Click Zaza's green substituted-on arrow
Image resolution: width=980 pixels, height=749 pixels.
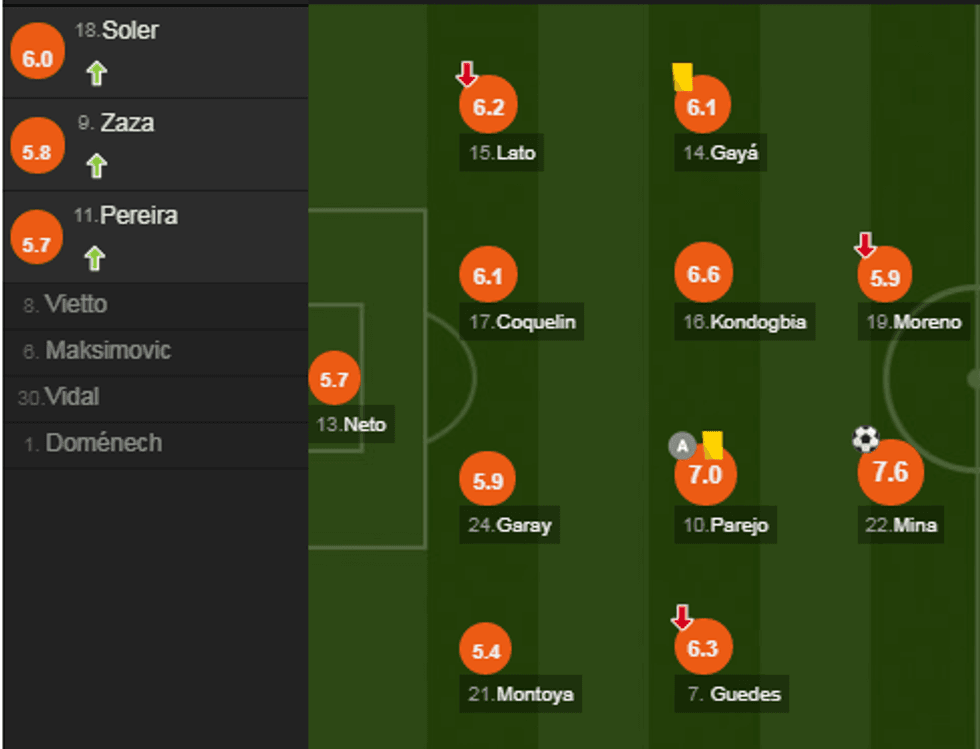96,165
